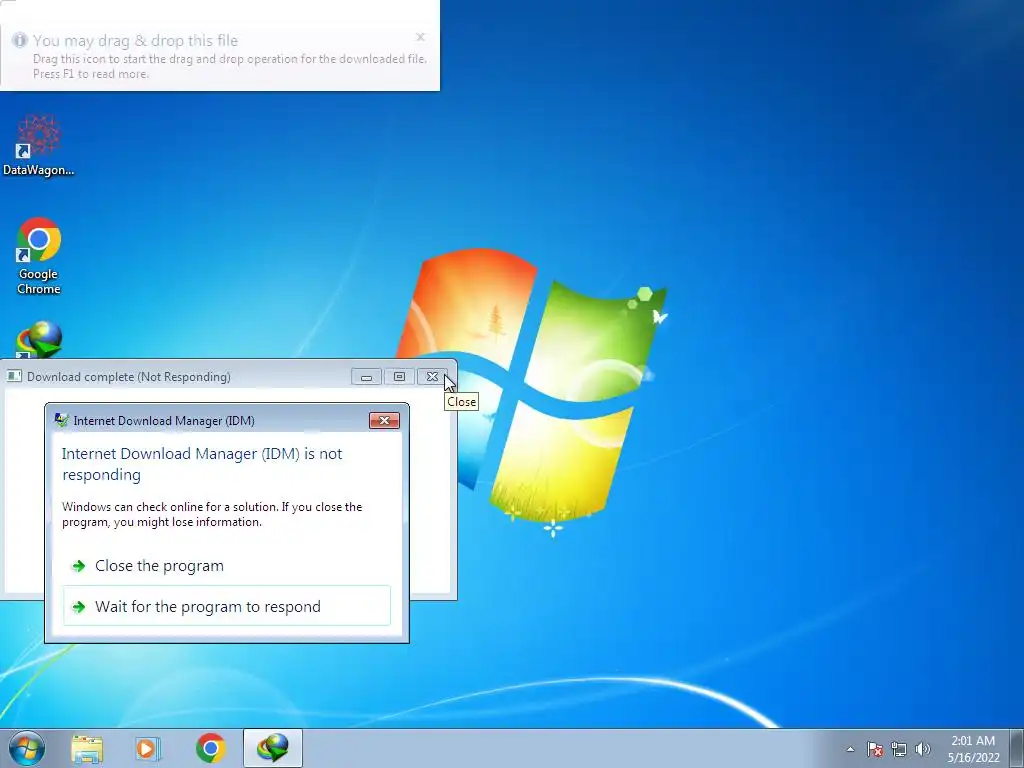The height and width of the screenshot is (768, 1024).
Task: Launch Windows Media Player from taskbar
Action: pos(148,748)
